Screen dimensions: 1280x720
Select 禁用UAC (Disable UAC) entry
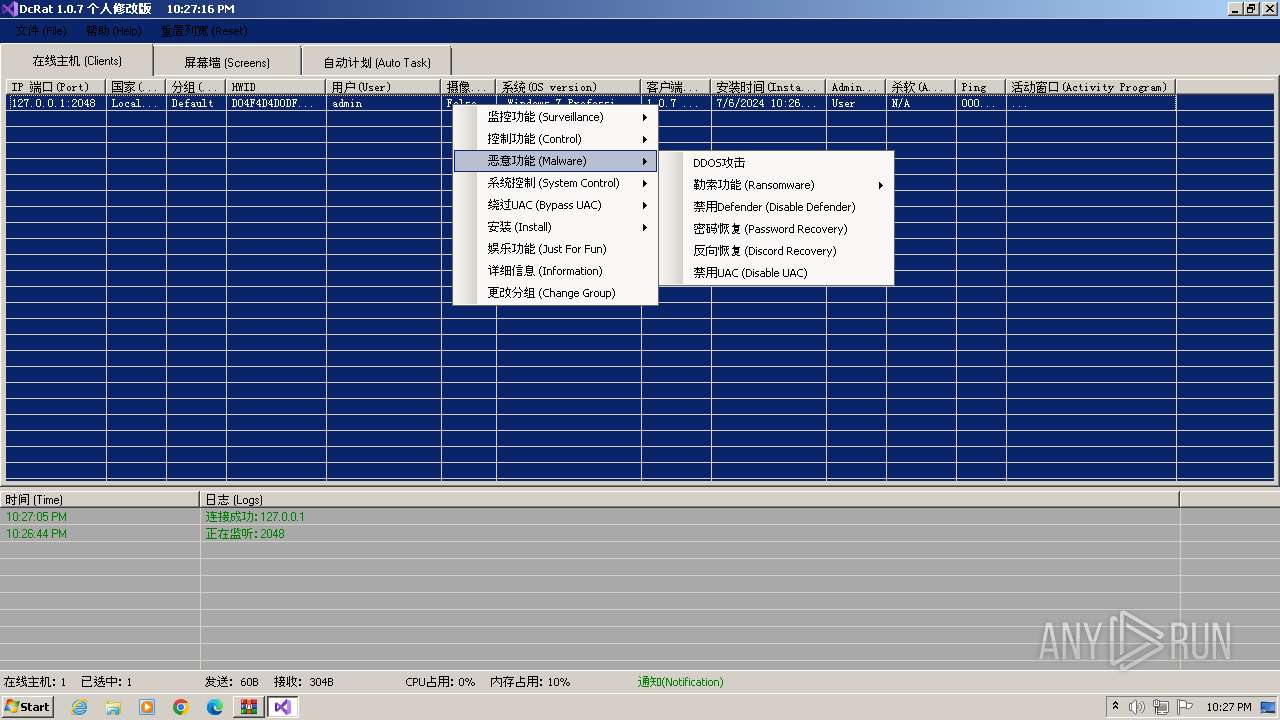pos(776,273)
